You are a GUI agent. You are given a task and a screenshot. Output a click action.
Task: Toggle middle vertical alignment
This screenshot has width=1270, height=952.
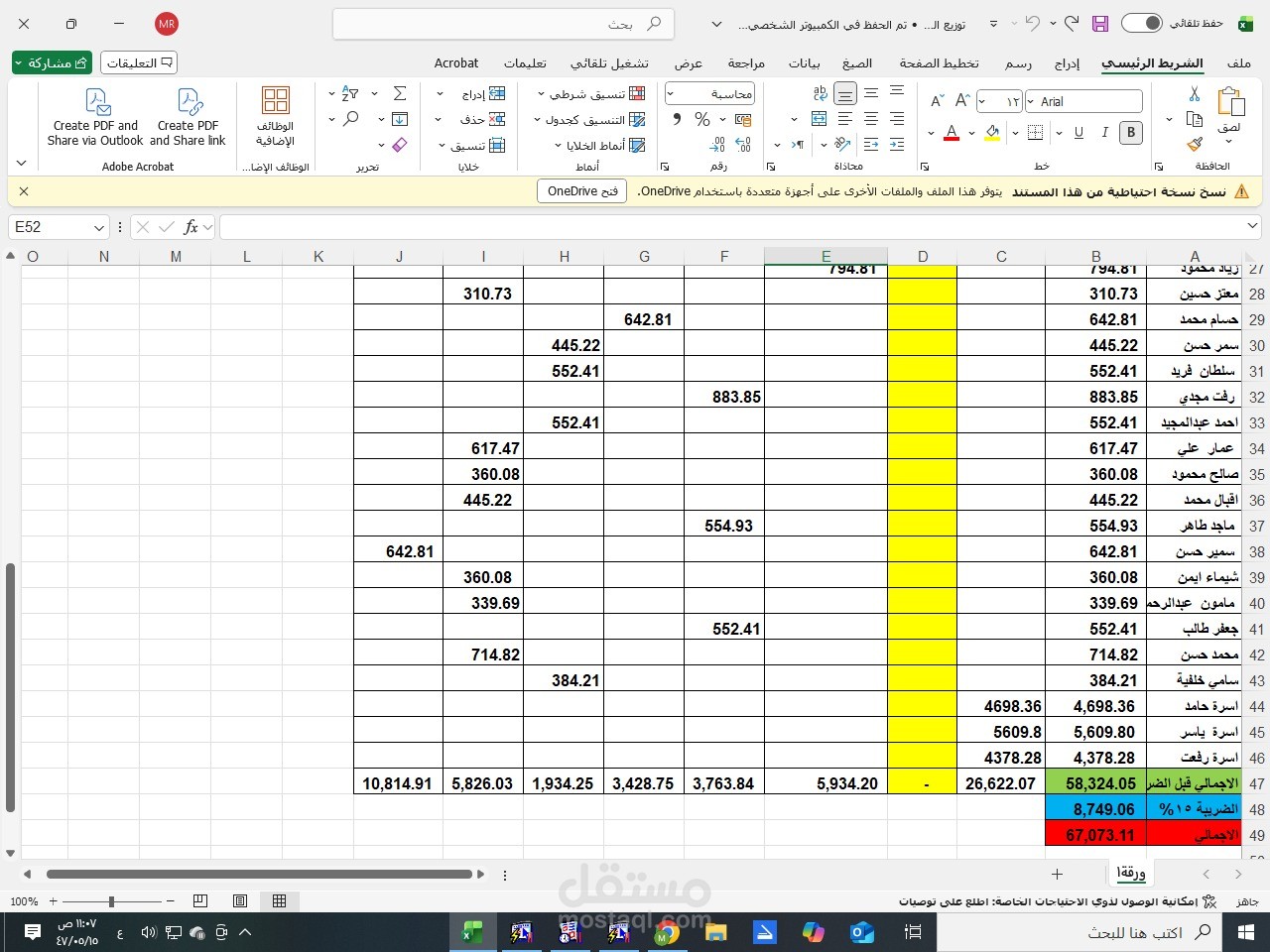tap(871, 93)
